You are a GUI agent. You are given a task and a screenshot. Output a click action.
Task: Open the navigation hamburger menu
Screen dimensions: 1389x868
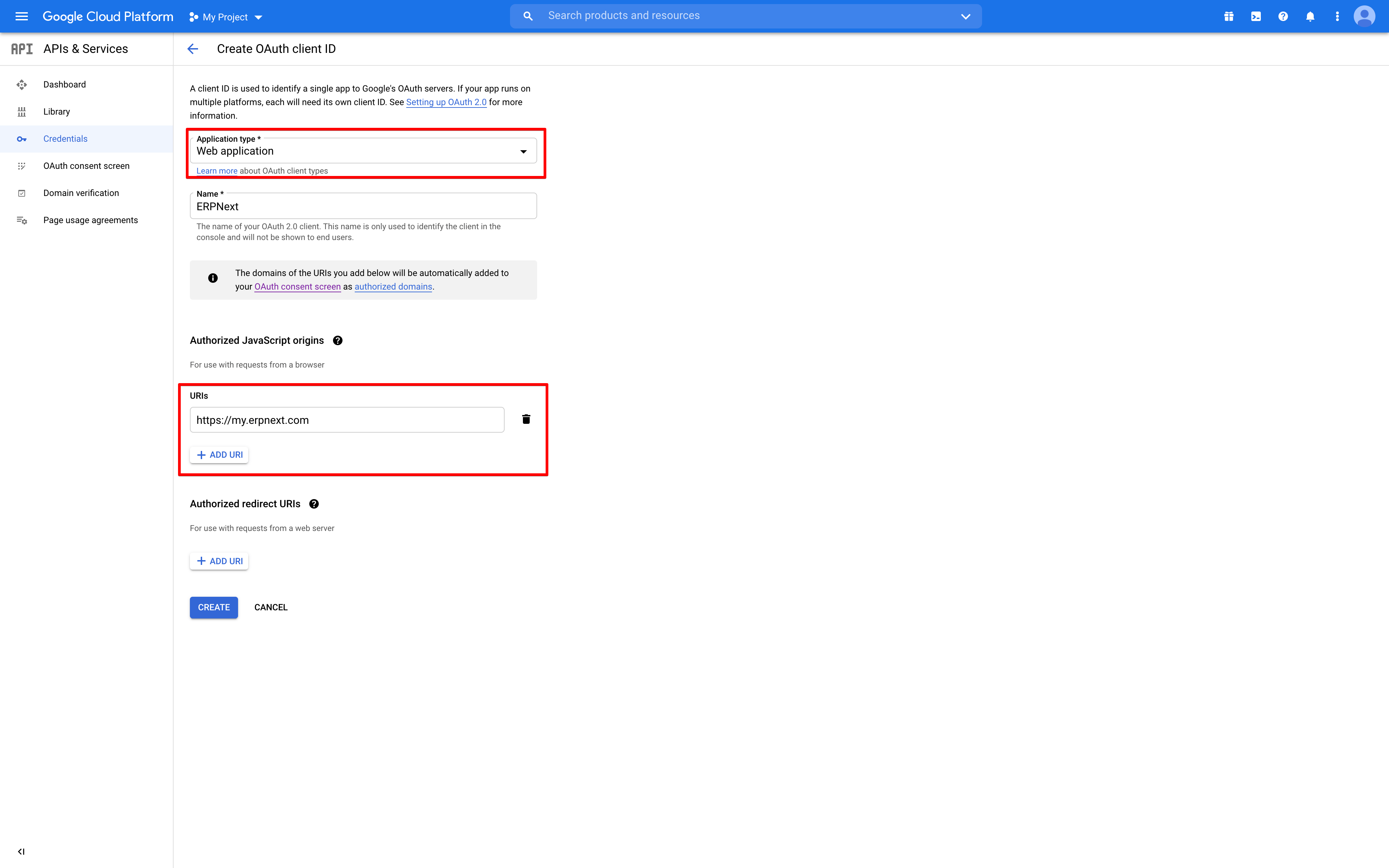coord(21,16)
